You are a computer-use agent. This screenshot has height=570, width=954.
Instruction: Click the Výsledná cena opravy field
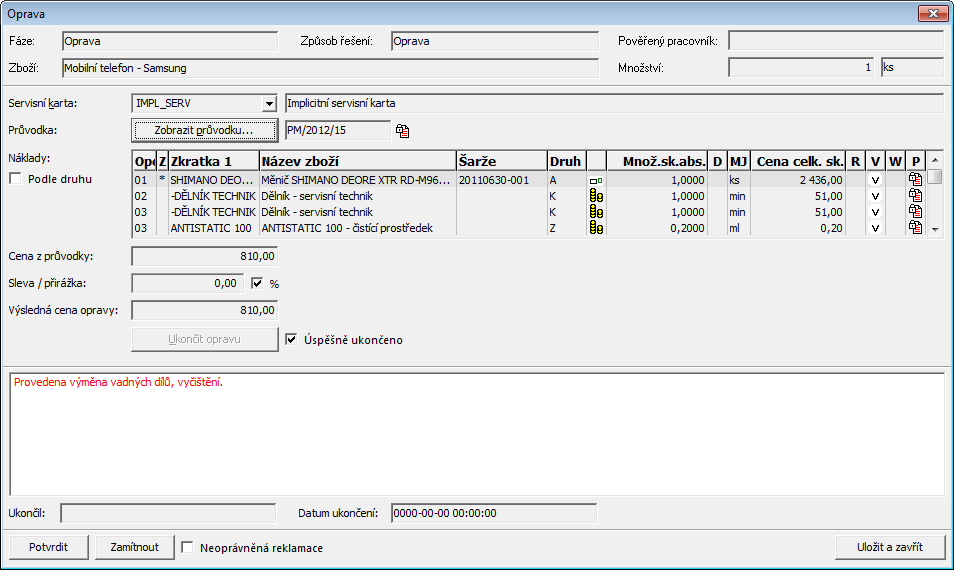[x=204, y=310]
